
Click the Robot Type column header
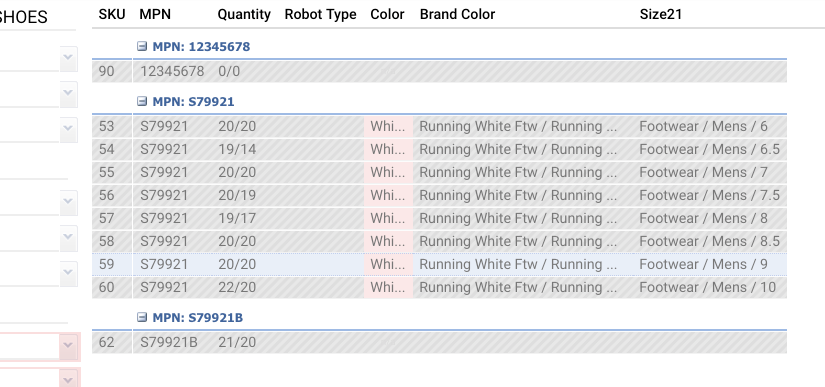[x=320, y=14]
